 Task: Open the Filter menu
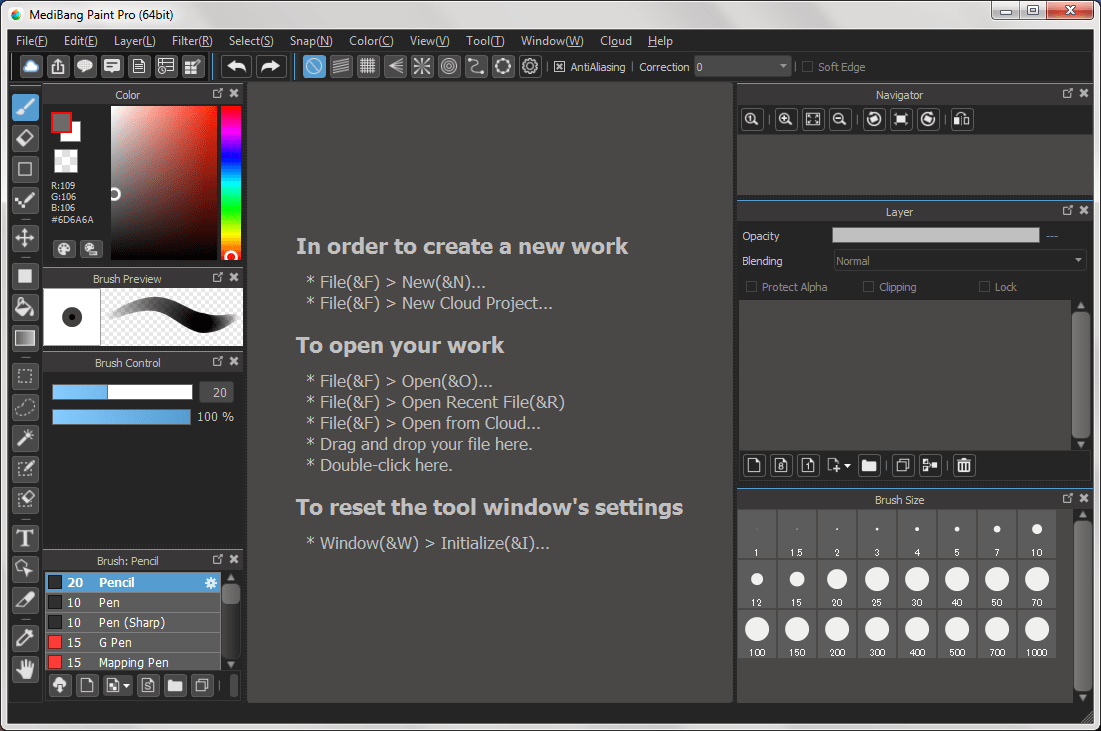click(192, 41)
